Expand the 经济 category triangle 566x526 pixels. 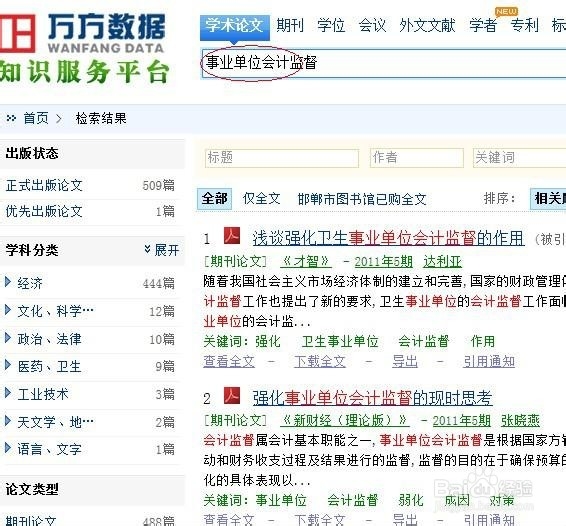[x=8, y=282]
